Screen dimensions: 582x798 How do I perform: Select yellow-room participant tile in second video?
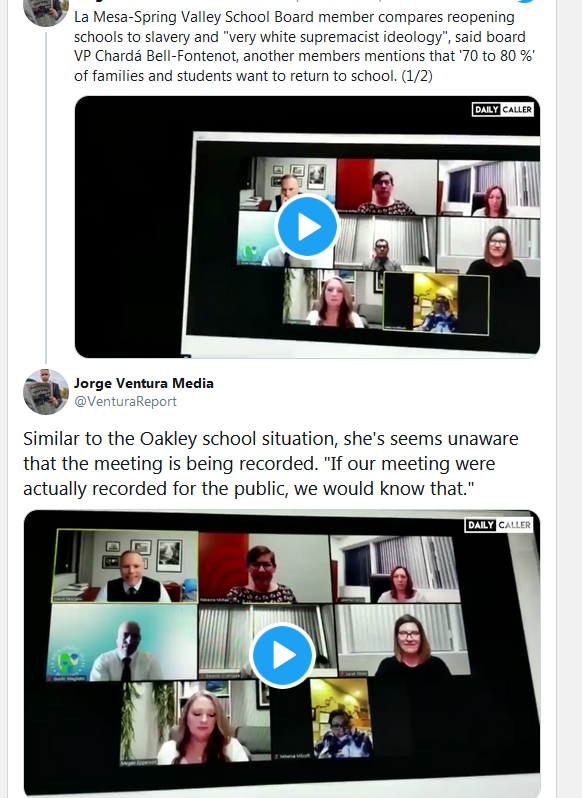pos(341,718)
